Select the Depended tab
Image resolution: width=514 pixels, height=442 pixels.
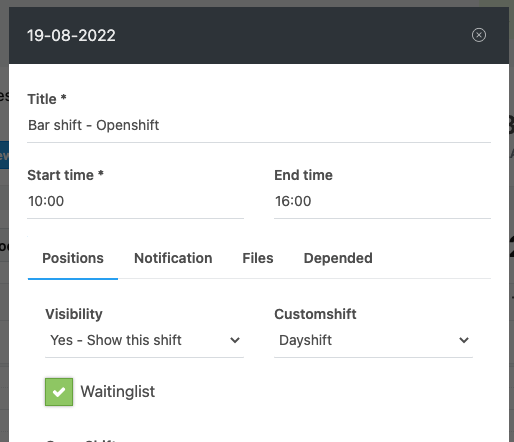(x=338, y=258)
